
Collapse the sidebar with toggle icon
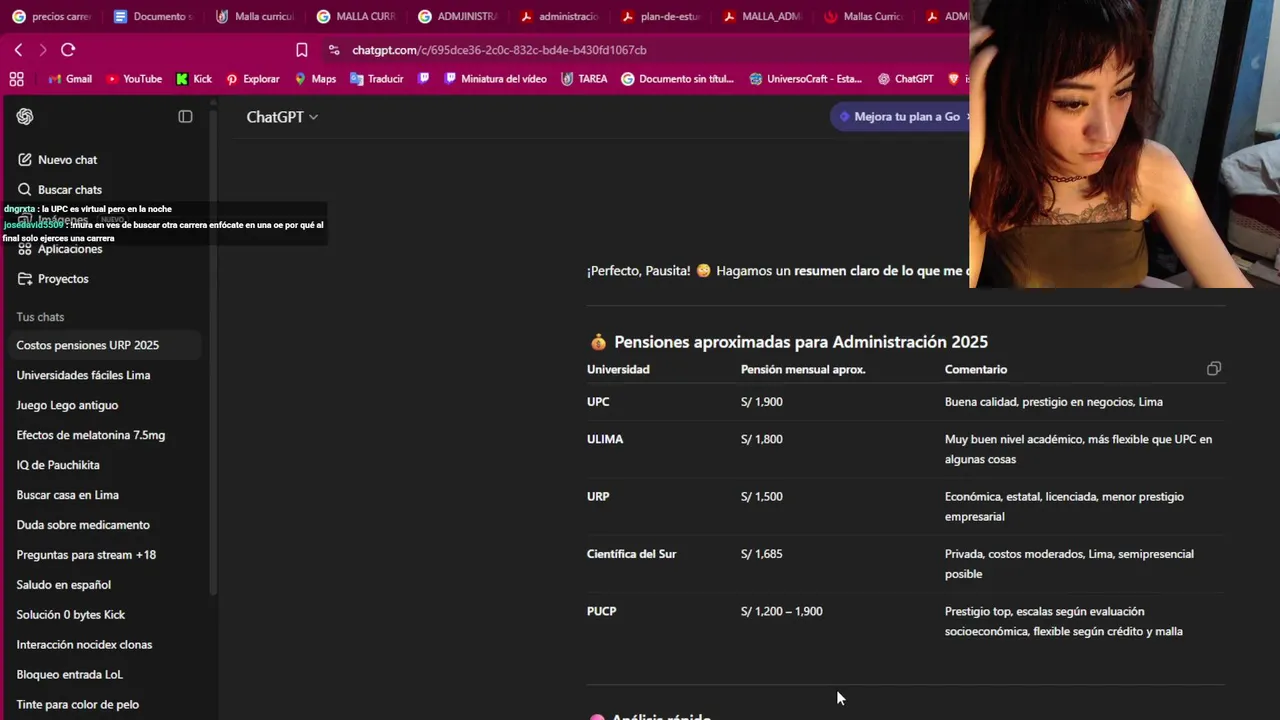185,117
